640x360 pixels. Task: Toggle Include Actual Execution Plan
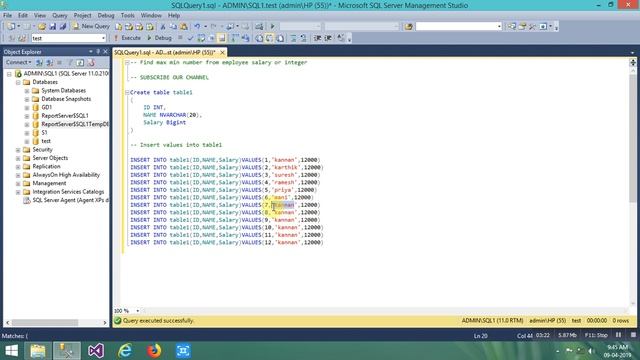point(235,38)
